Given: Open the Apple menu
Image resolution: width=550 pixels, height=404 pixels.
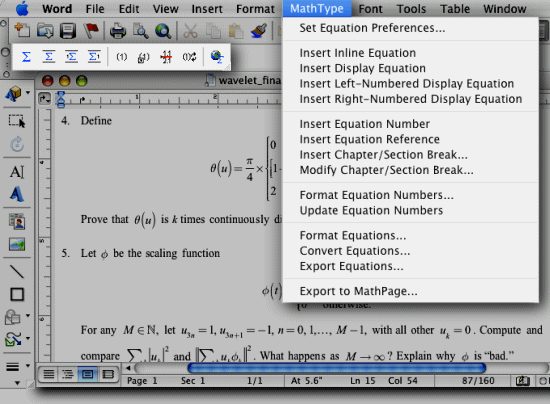Looking at the screenshot, I should click(x=22, y=8).
